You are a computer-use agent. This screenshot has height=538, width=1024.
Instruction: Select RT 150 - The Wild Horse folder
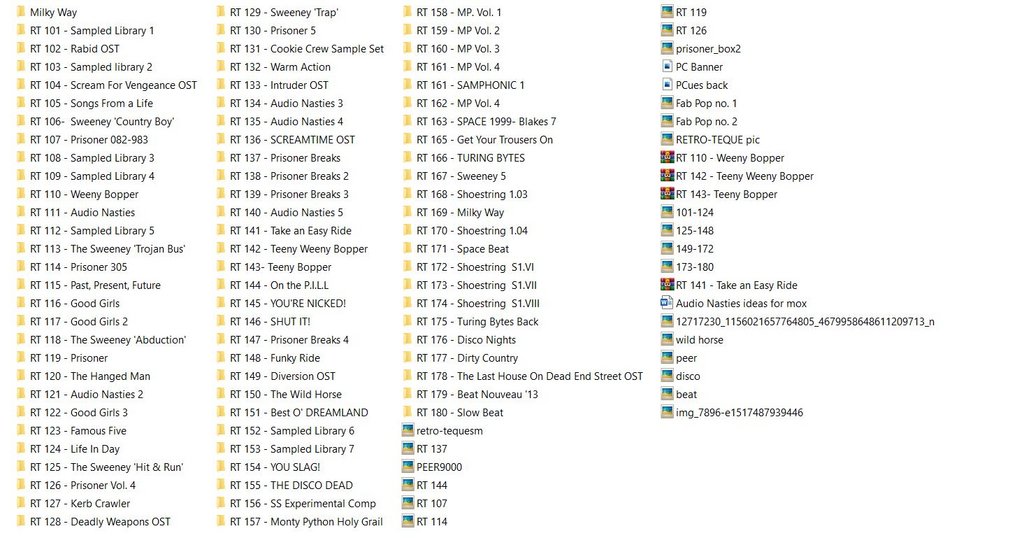tap(286, 394)
